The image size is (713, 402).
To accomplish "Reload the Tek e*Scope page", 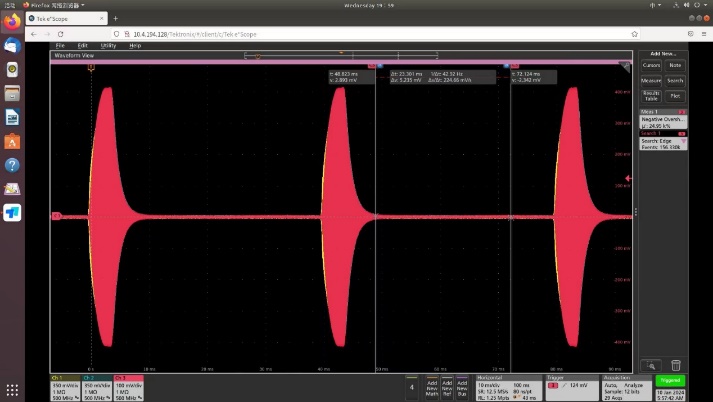I will 60,33.
